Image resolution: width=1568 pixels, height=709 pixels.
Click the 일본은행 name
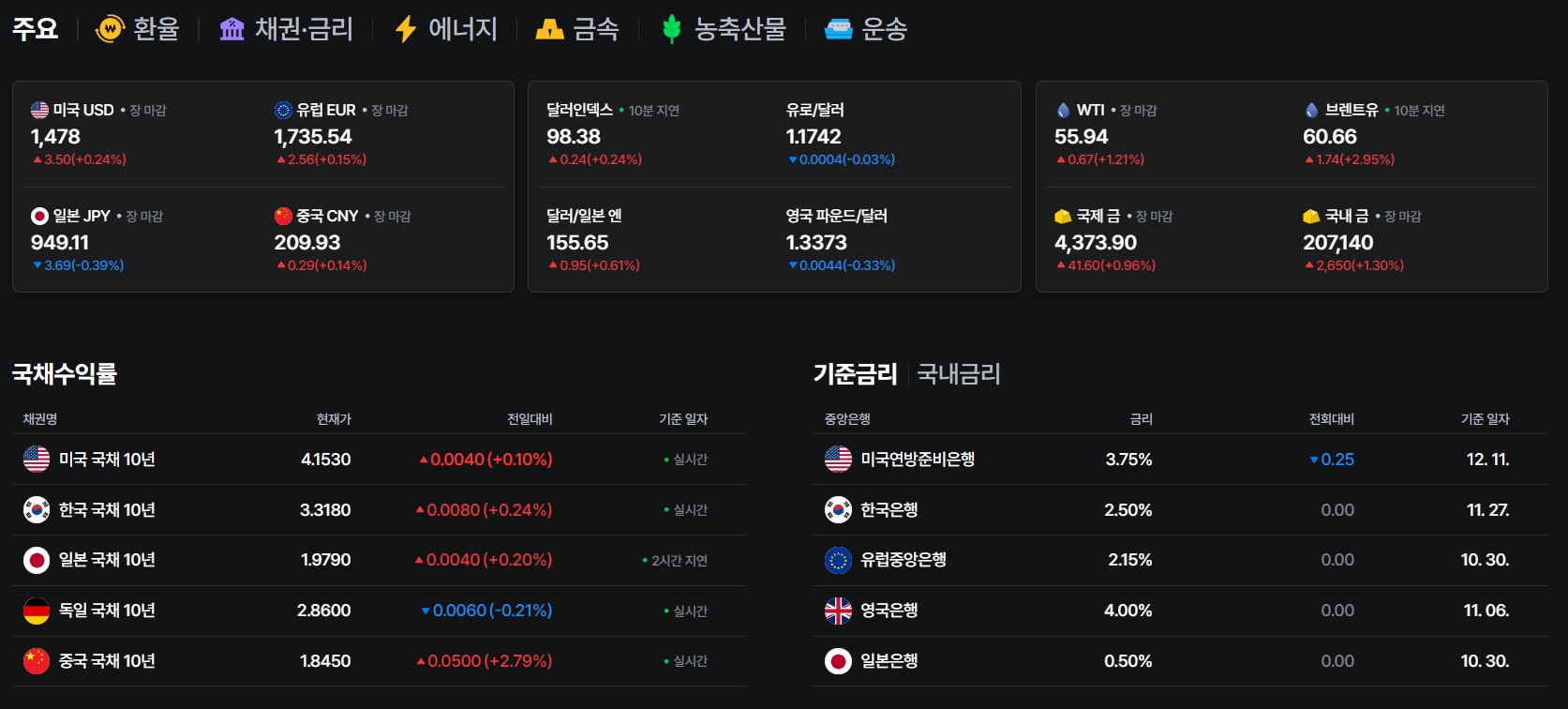(889, 661)
